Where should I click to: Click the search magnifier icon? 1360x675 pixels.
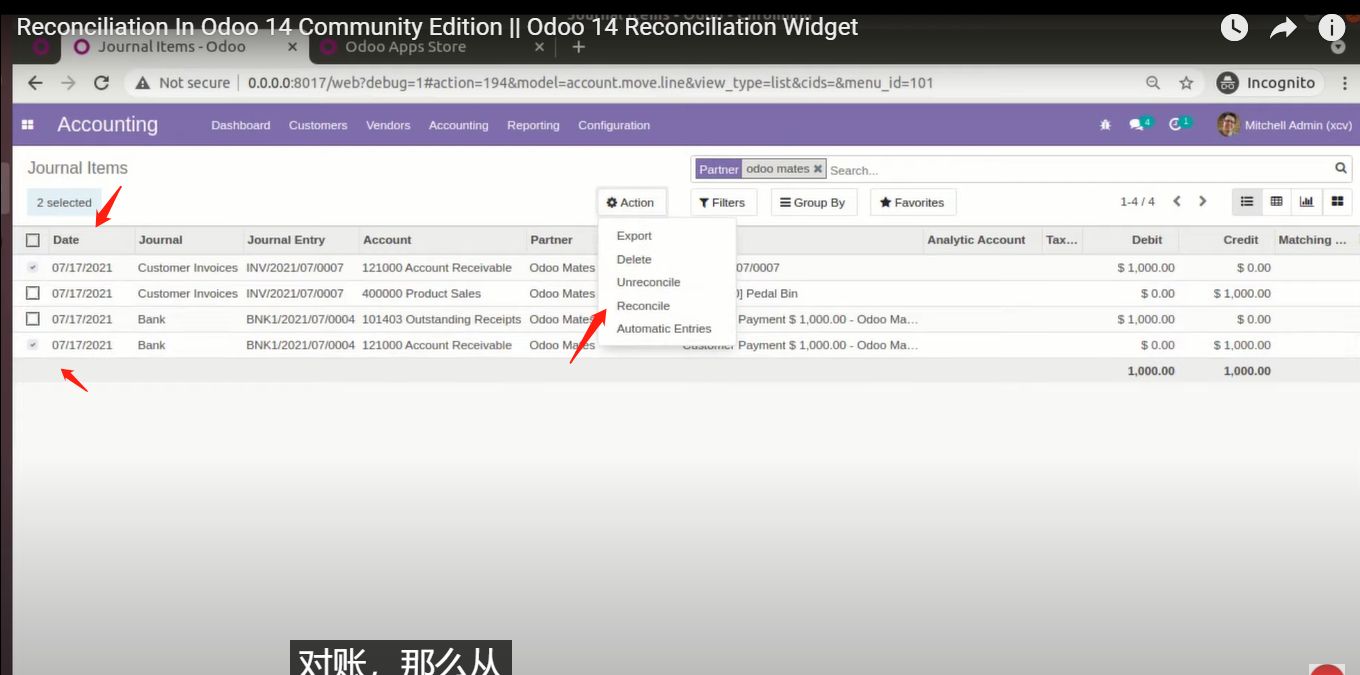1341,169
